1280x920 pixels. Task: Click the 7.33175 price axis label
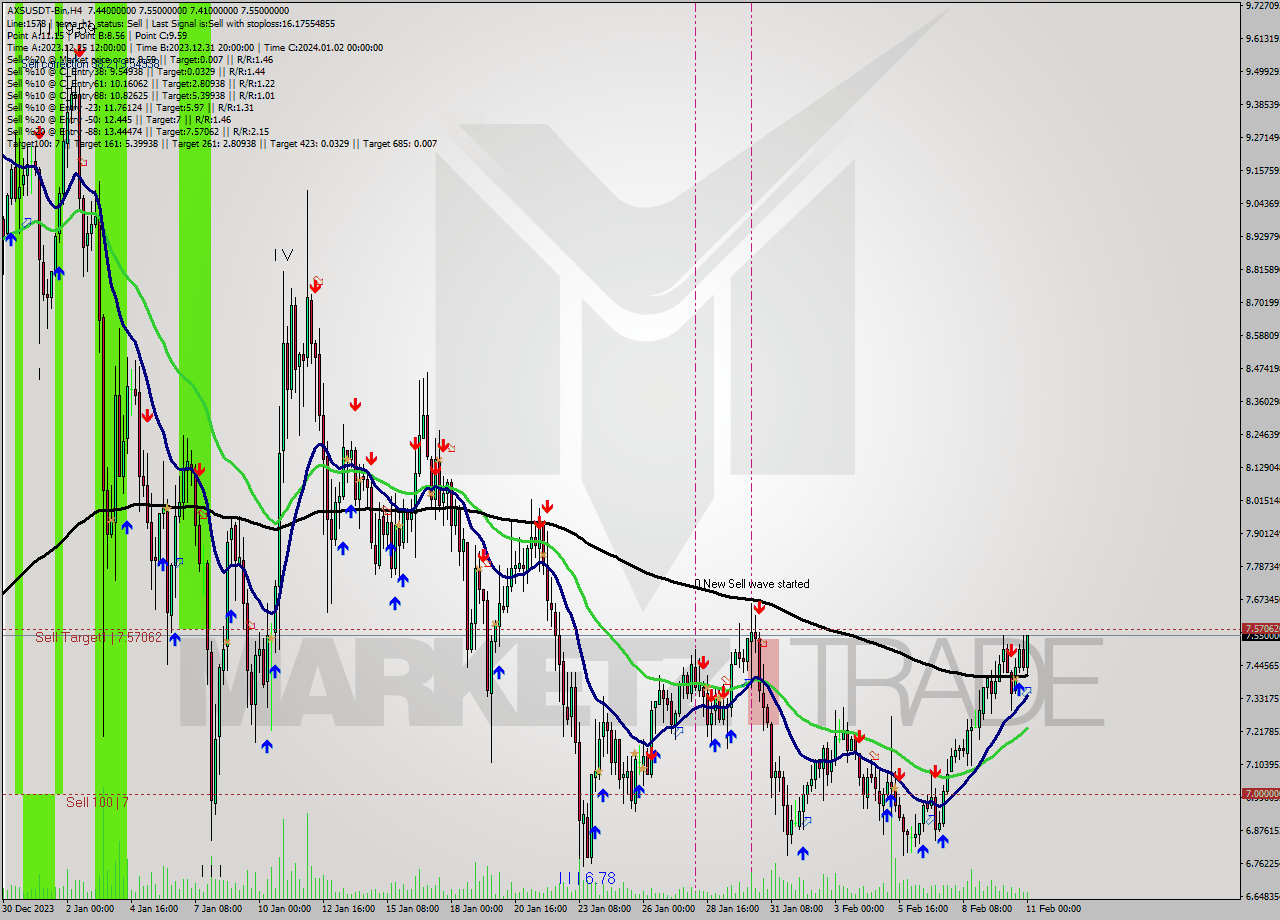click(1262, 698)
